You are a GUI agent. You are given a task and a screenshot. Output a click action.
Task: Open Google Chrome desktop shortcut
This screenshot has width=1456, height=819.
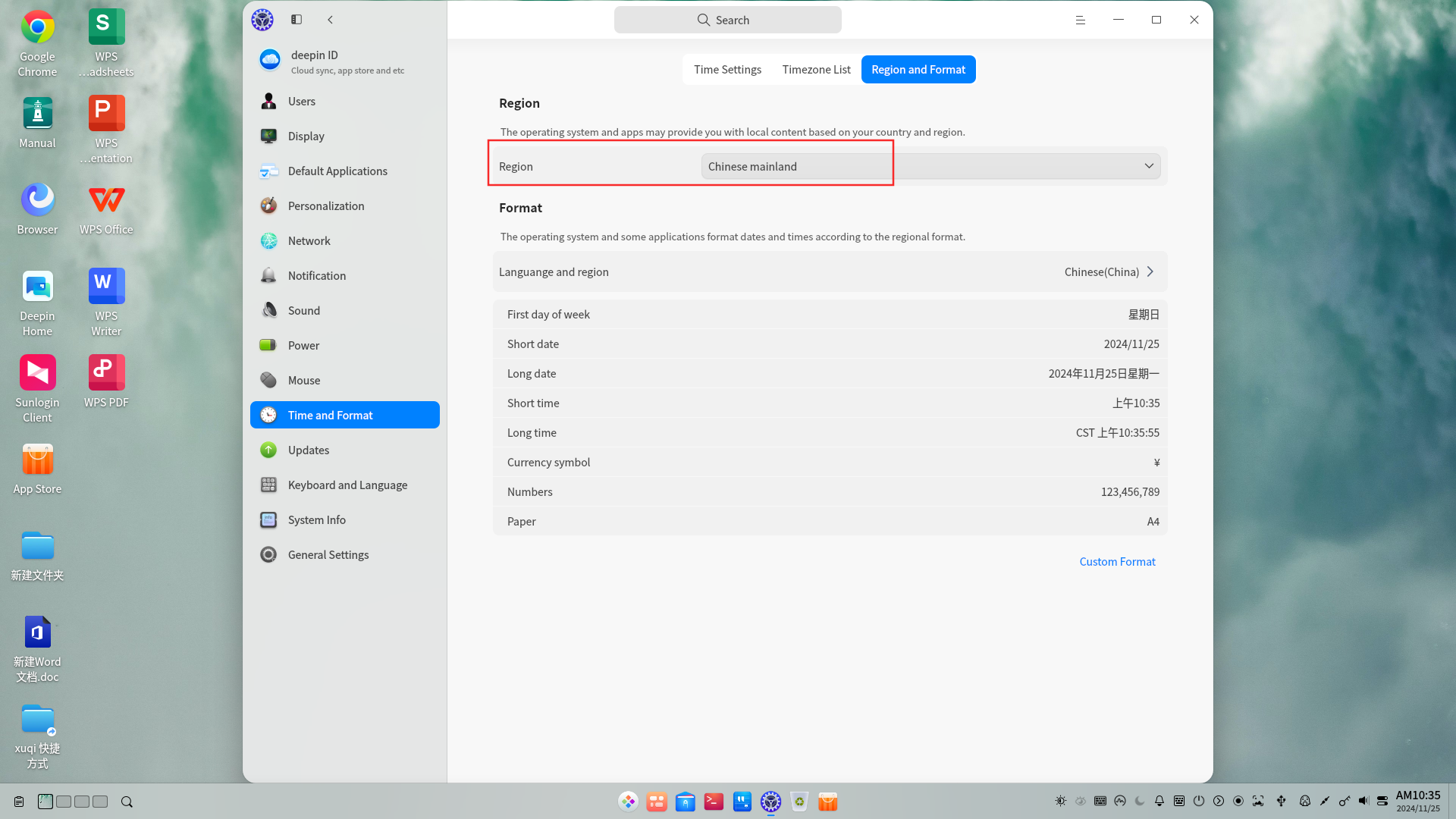coord(37,44)
